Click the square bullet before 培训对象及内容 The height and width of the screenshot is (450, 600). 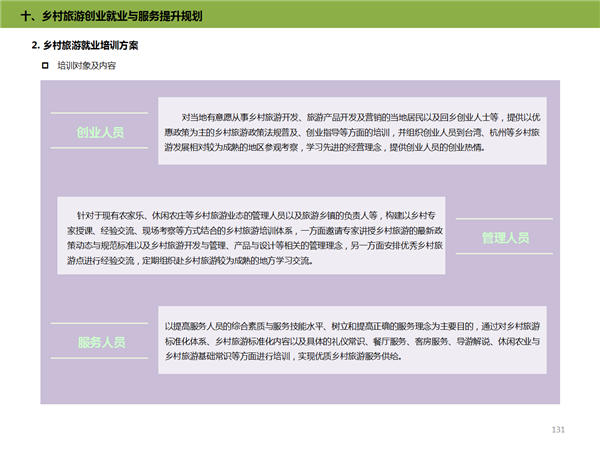[x=44, y=66]
